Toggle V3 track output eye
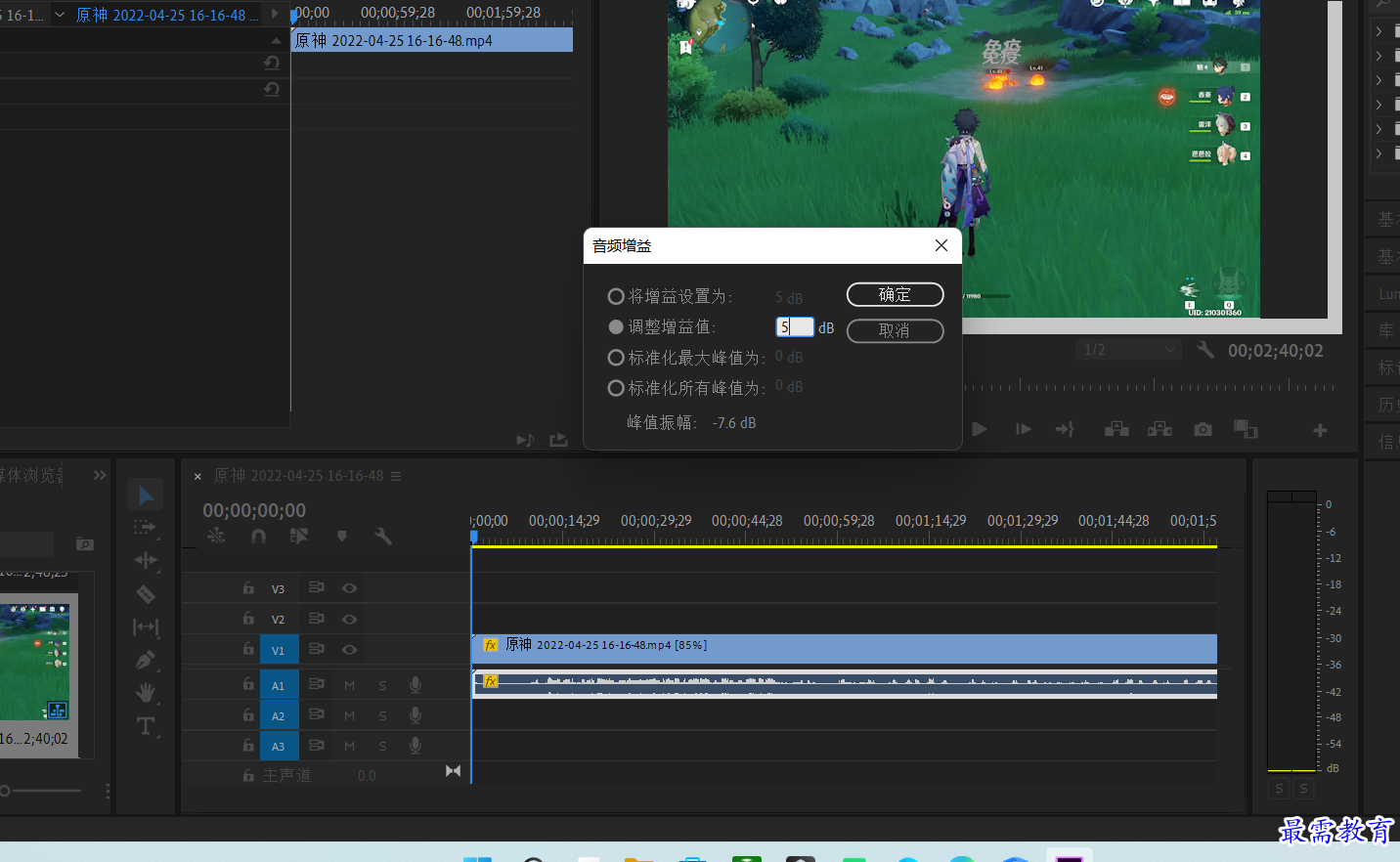 (349, 588)
